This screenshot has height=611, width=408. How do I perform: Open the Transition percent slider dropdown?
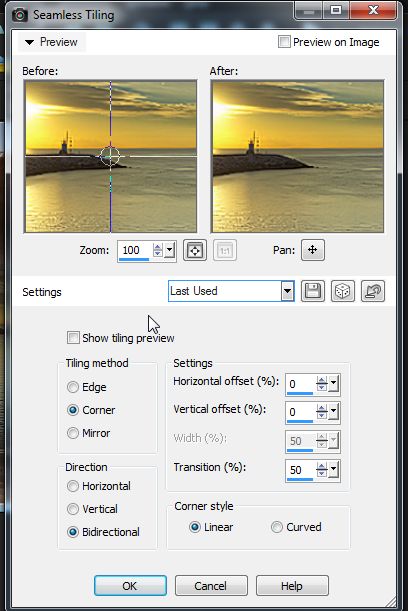(x=334, y=470)
